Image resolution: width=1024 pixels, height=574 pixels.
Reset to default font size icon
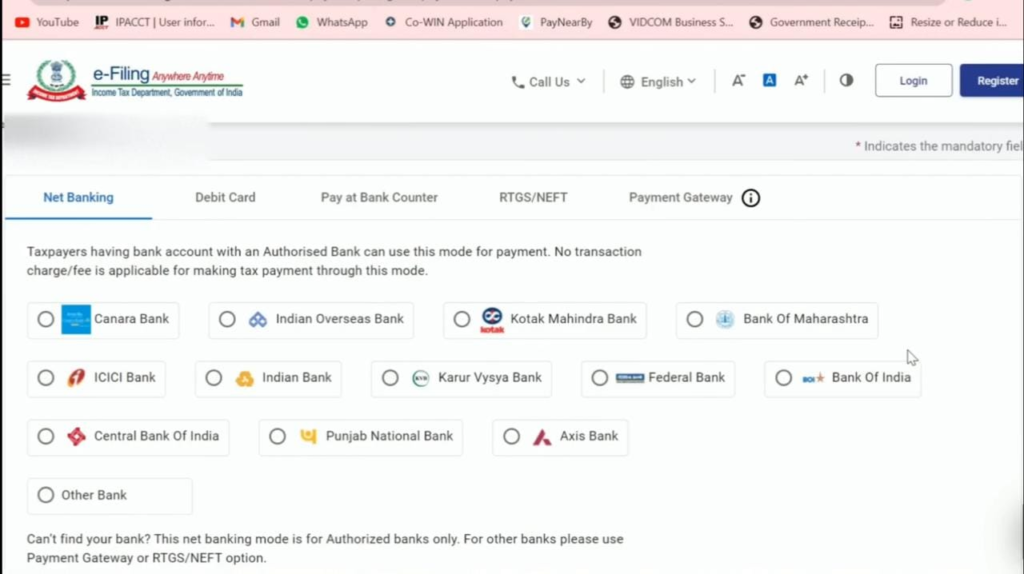[769, 81]
